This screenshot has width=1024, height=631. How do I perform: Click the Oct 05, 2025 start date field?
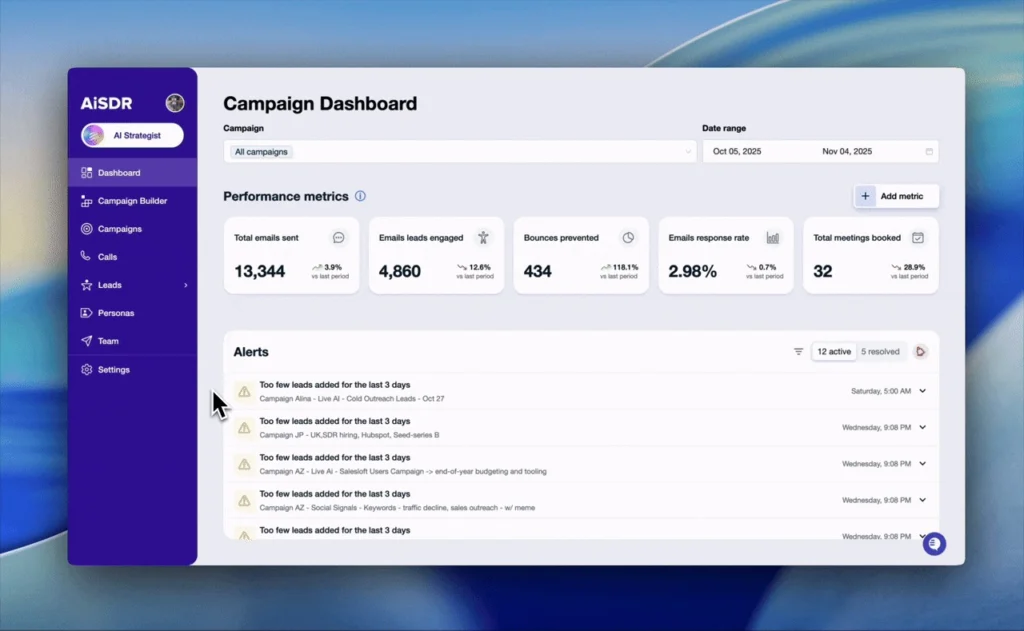pyautogui.click(x=738, y=152)
